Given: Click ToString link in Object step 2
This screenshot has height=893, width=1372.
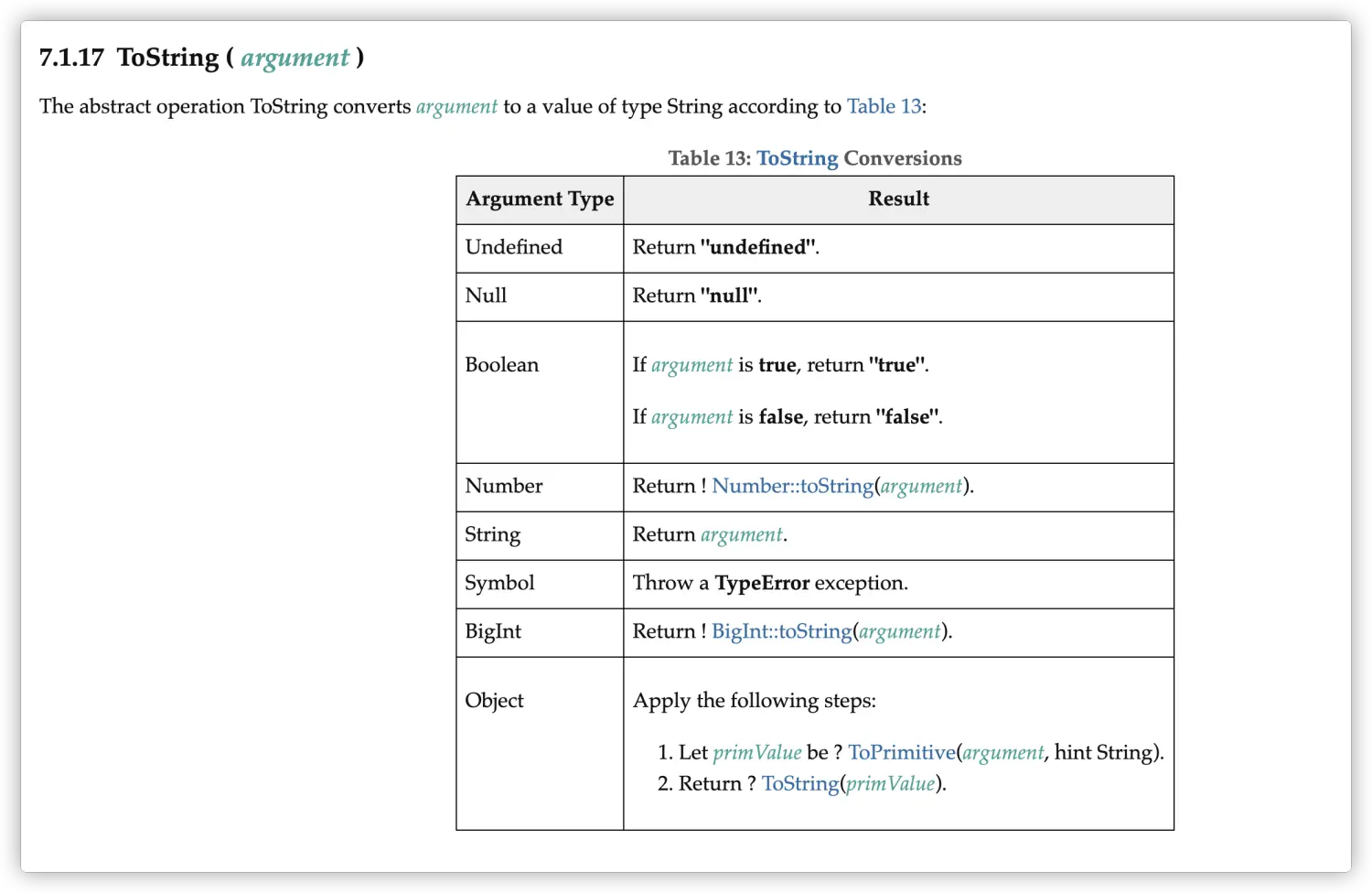Looking at the screenshot, I should [x=799, y=783].
